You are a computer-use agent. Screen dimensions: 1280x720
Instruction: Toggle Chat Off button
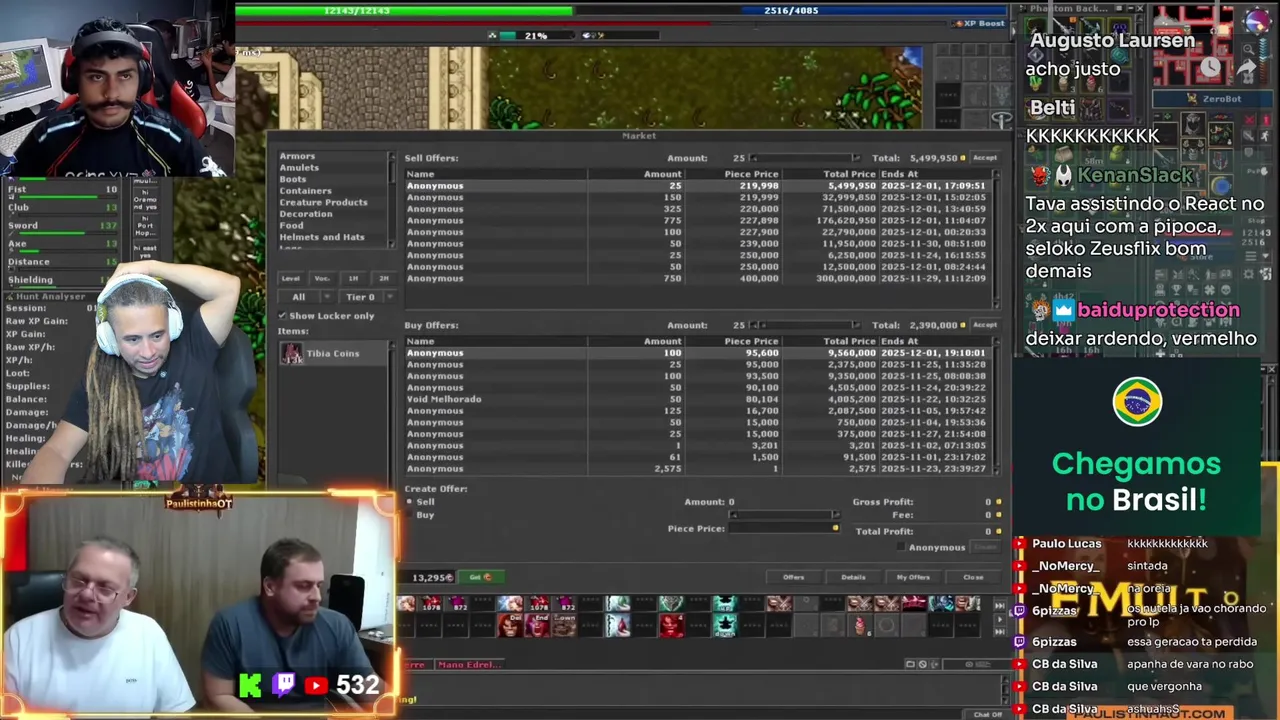click(x=987, y=715)
